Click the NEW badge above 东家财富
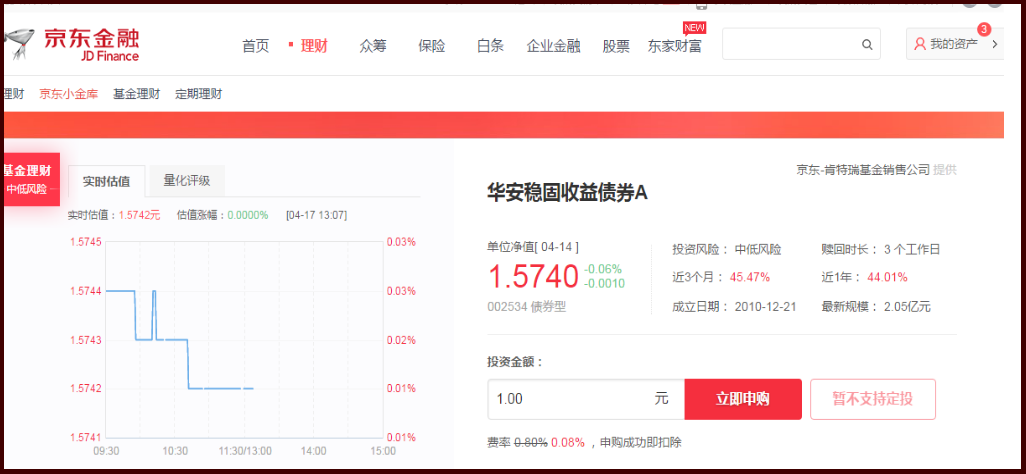Image resolution: width=1026 pixels, height=474 pixels. click(694, 27)
